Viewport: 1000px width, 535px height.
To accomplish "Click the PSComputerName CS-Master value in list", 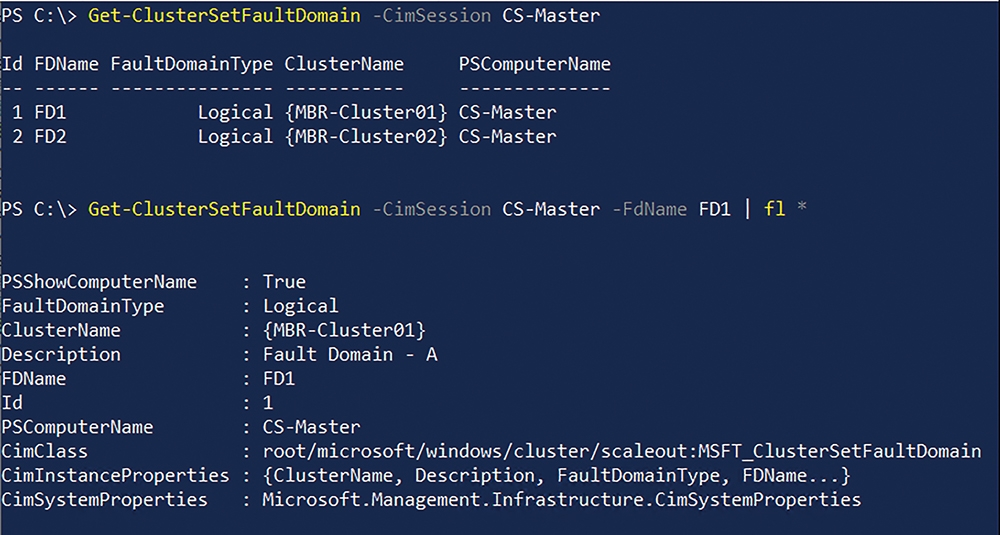I will [x=311, y=427].
